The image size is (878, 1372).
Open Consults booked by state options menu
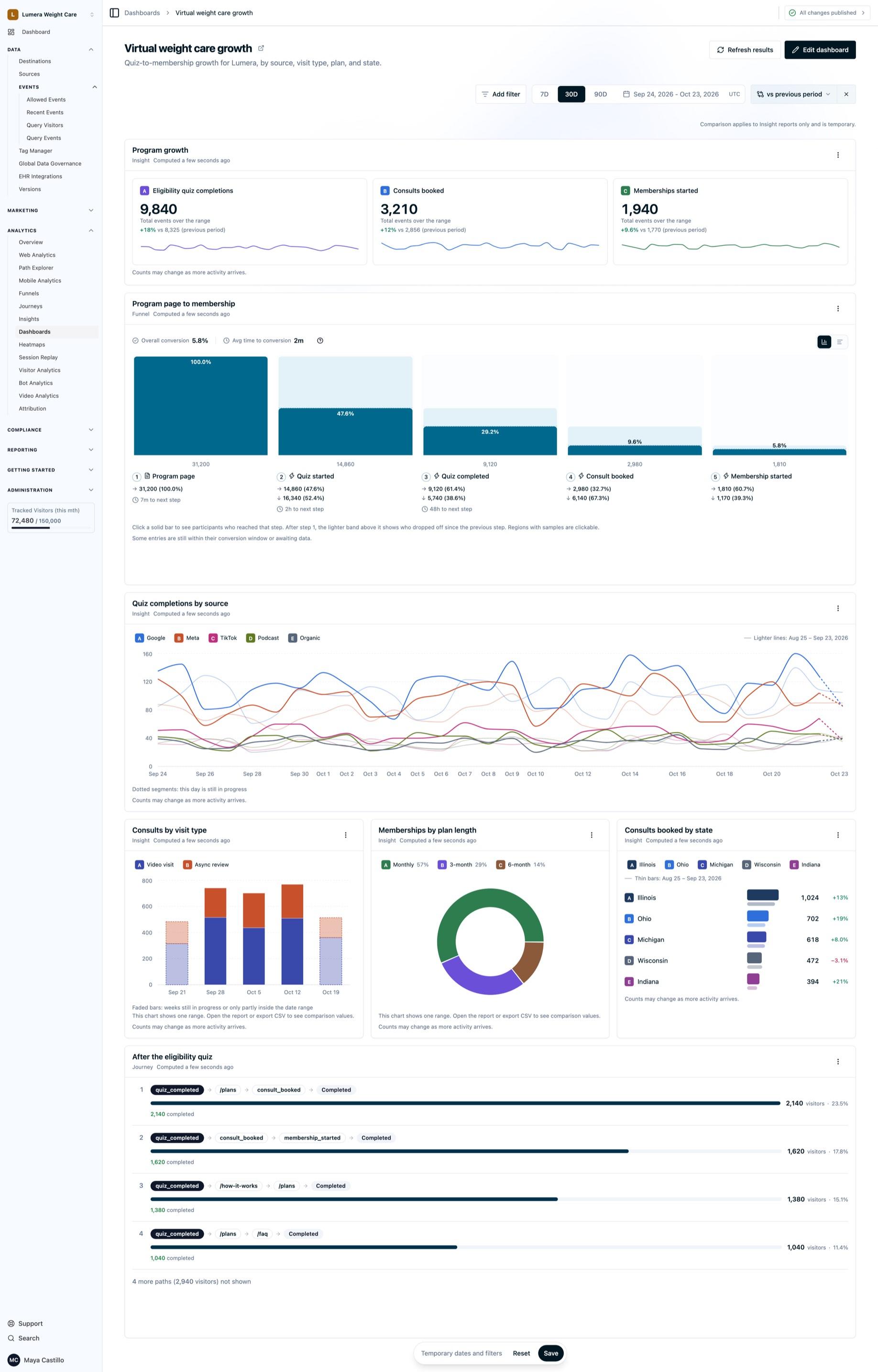click(x=837, y=835)
